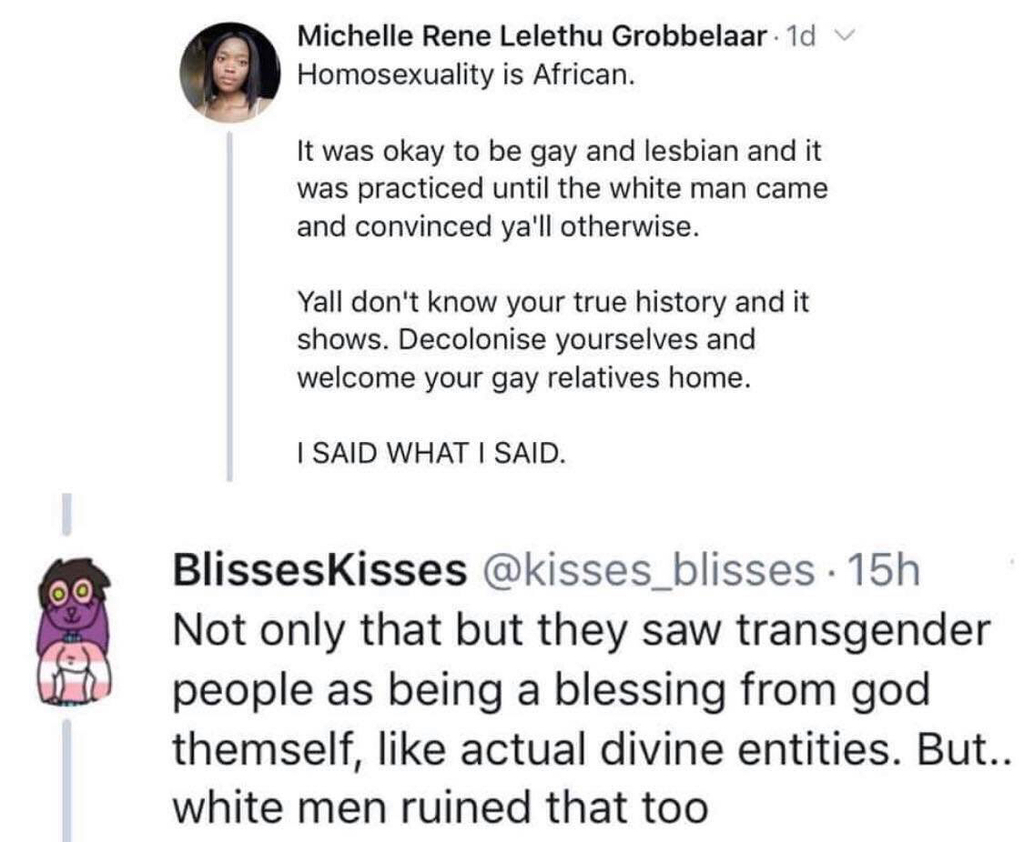Visit the @kisses_blisses handle
Image resolution: width=1024 pixels, height=842 pixels.
point(647,570)
